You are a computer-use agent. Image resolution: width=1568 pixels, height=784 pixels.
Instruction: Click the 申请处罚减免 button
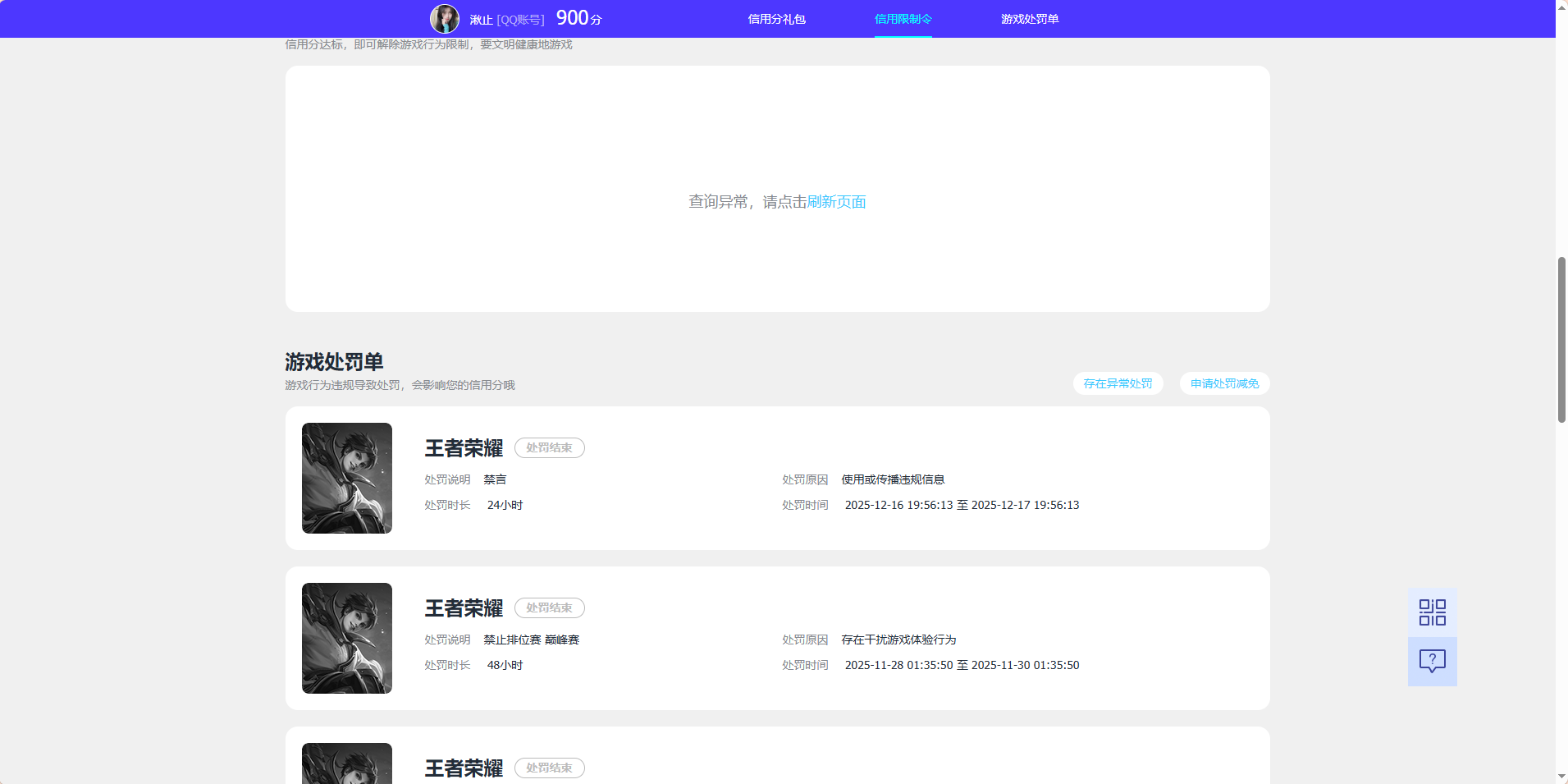(1224, 383)
